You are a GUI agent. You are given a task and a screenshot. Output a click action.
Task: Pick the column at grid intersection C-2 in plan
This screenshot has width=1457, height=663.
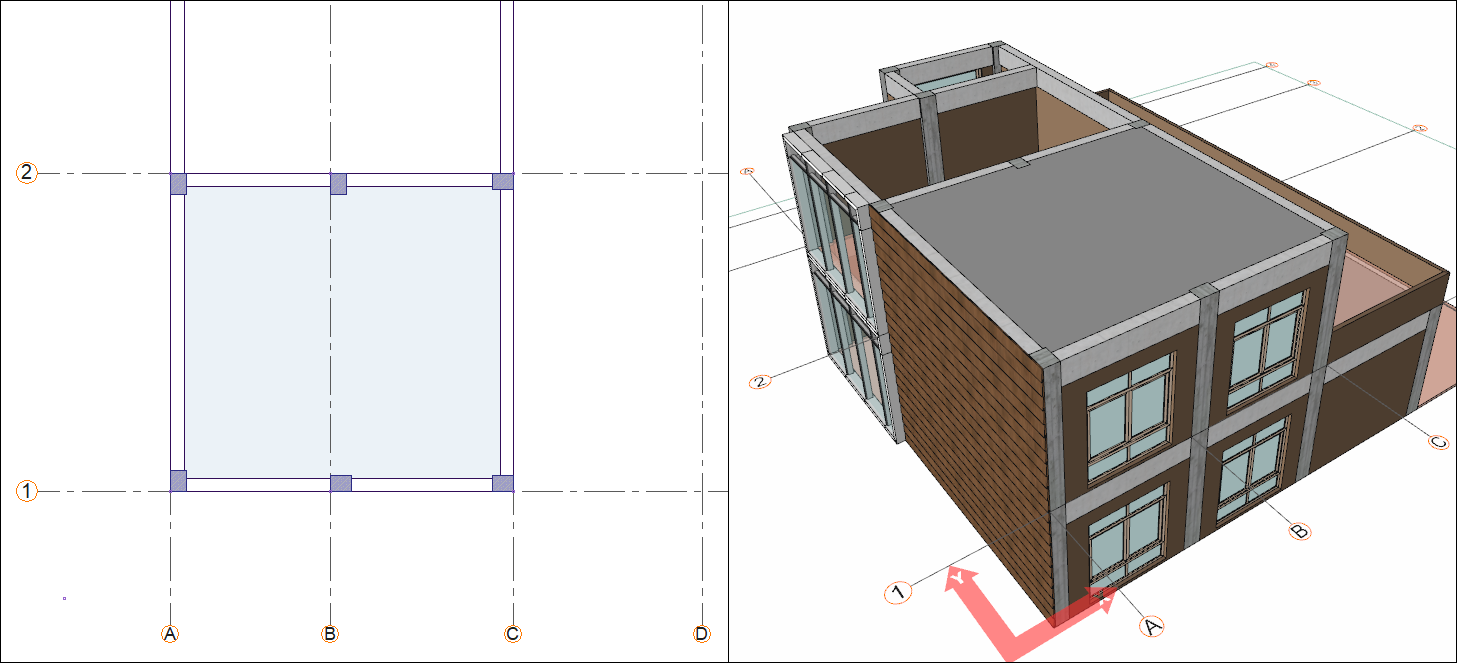[x=503, y=181]
